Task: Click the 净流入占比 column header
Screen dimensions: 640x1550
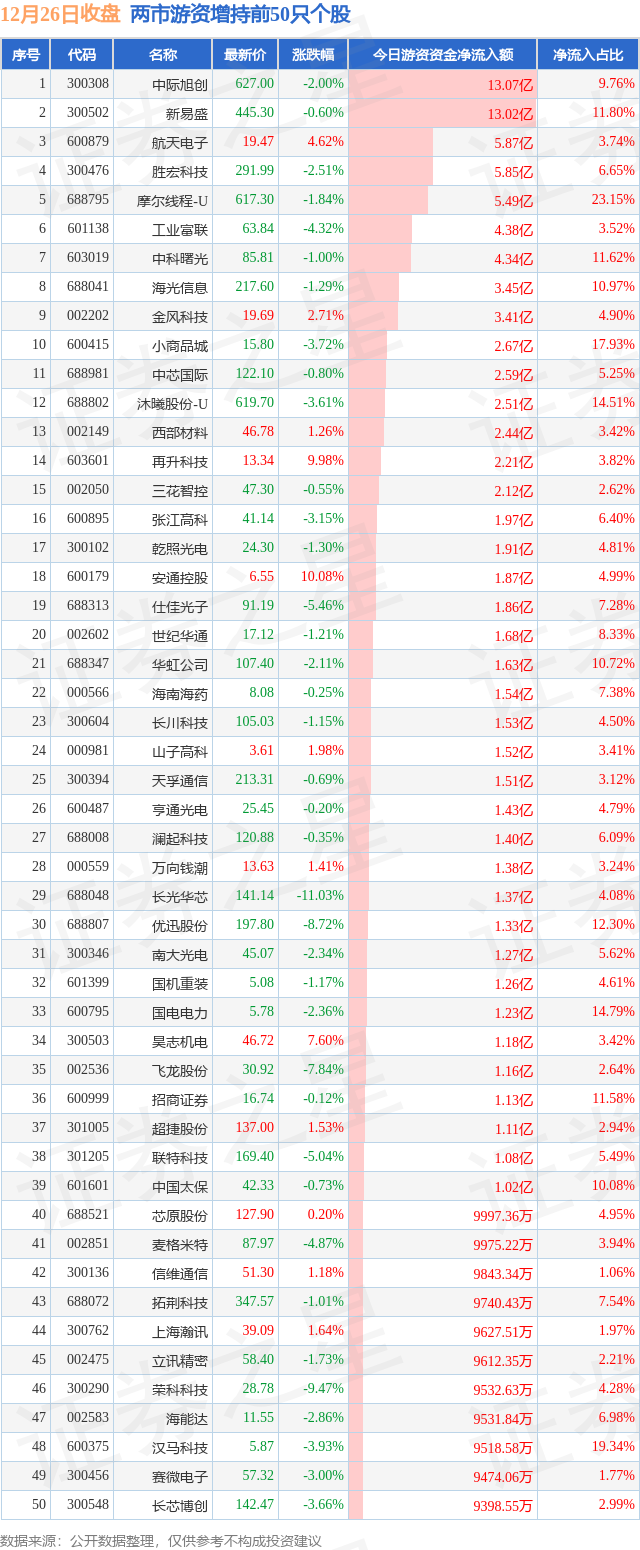Action: (588, 55)
